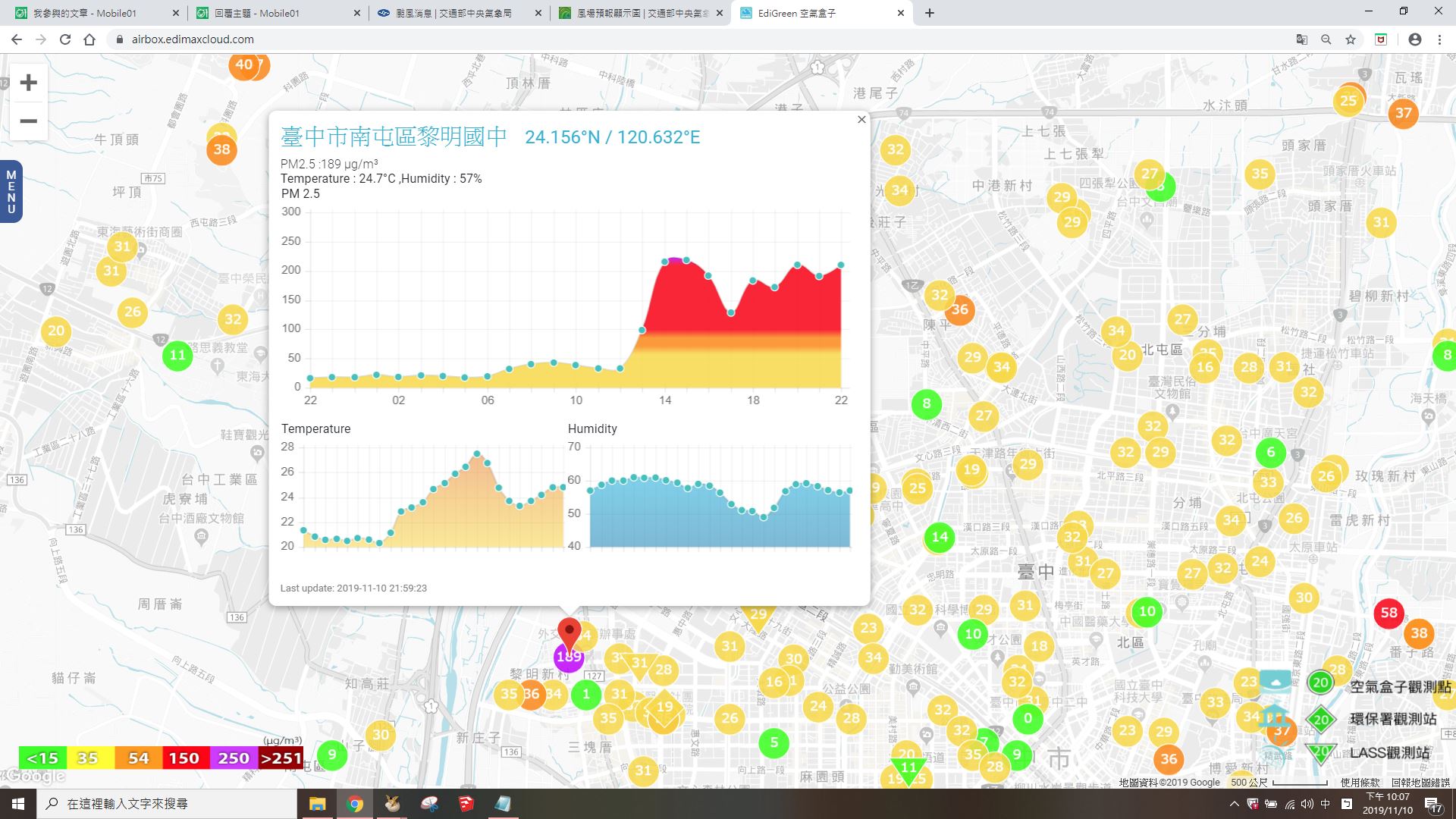Click the zoom magnifier icon in address bar
Viewport: 1456px width, 819px height.
1326,39
